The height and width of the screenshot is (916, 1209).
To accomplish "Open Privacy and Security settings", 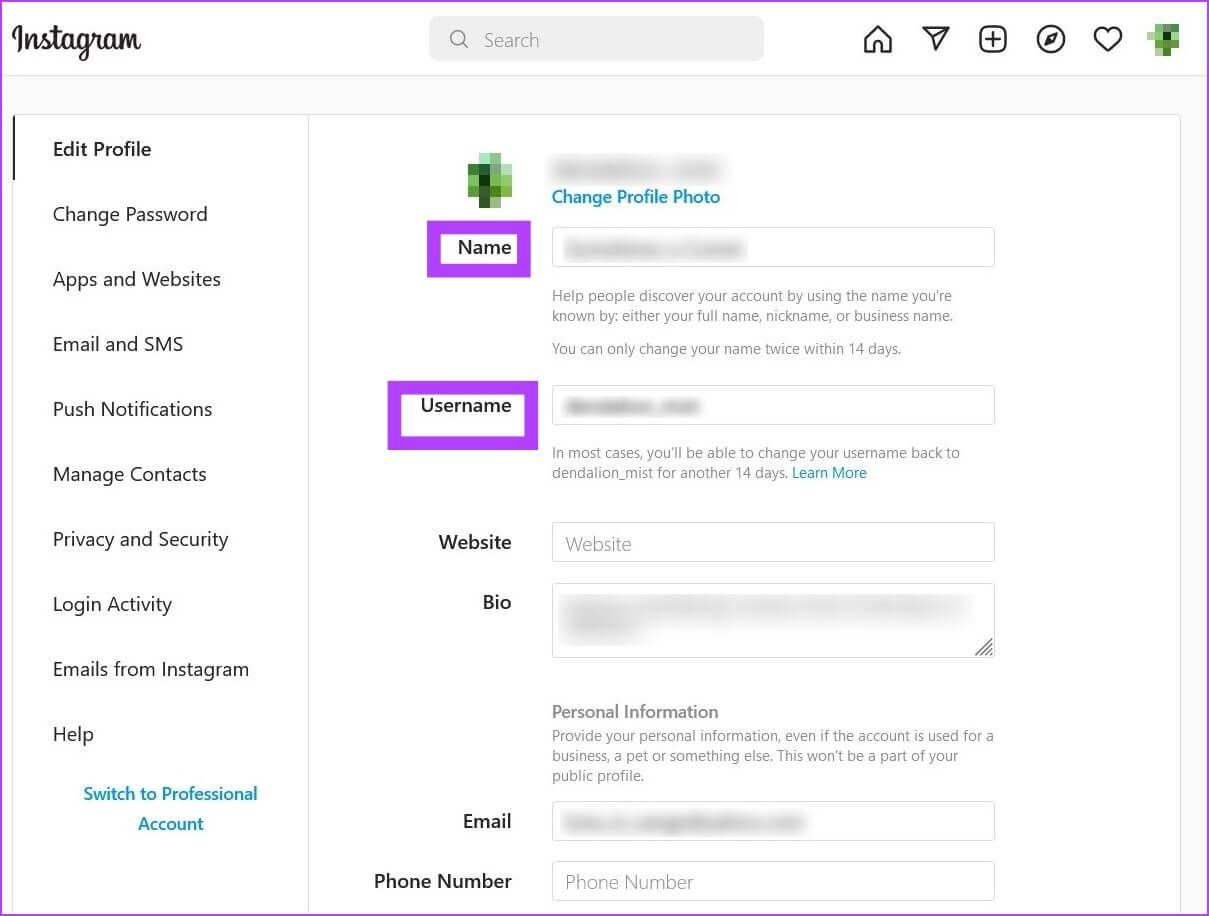I will 140,539.
